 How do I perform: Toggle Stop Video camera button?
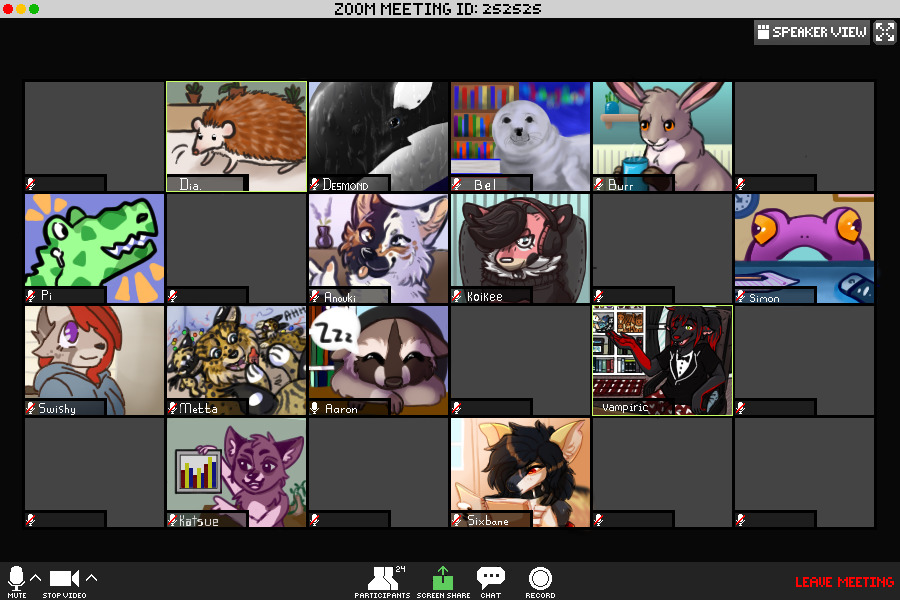coord(64,578)
